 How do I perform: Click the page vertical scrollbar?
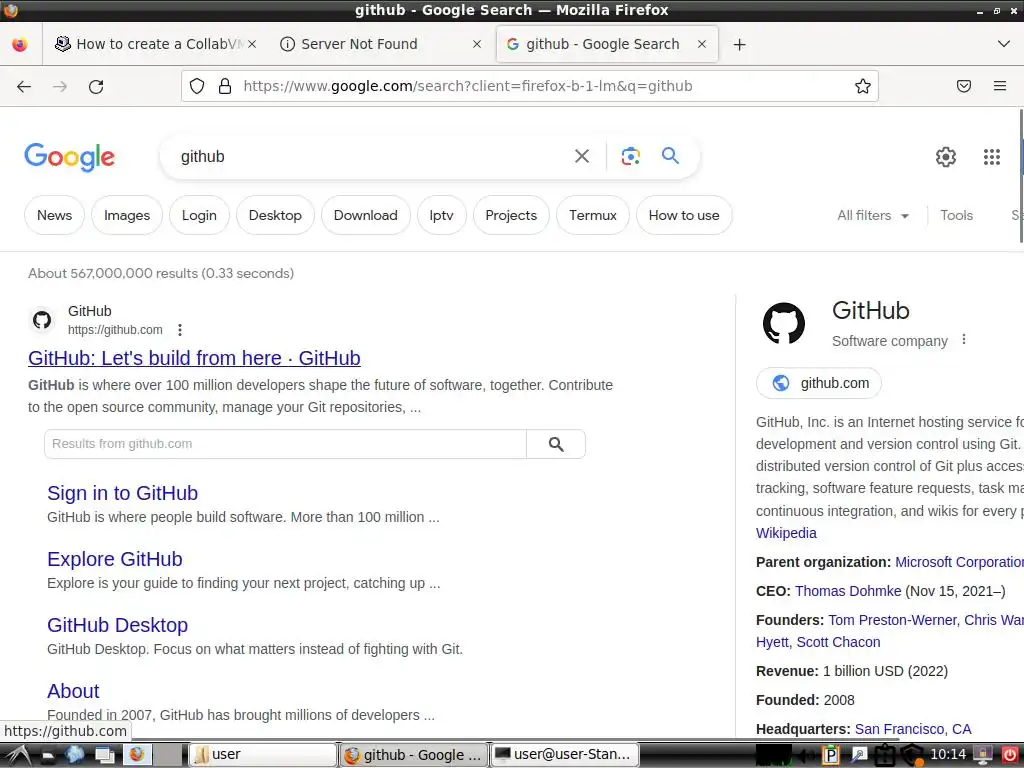pyautogui.click(x=1021, y=176)
